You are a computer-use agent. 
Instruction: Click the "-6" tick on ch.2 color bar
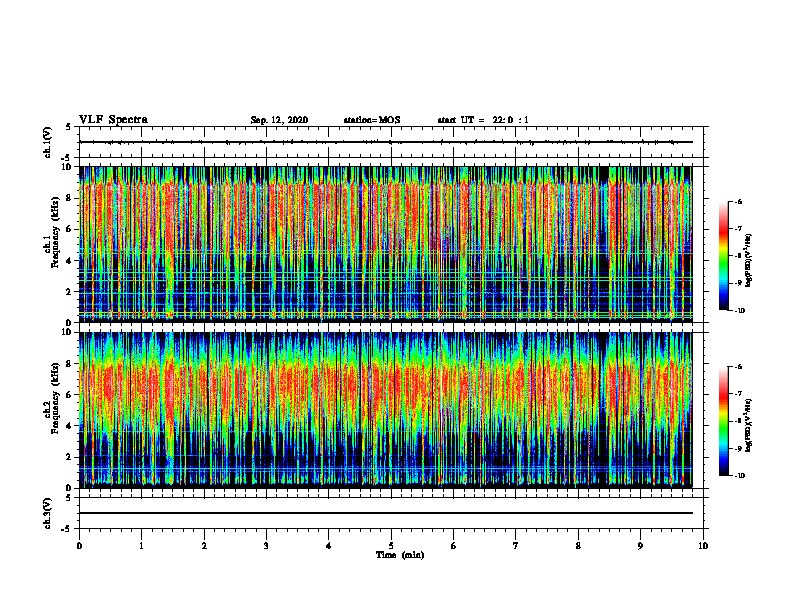(738, 367)
